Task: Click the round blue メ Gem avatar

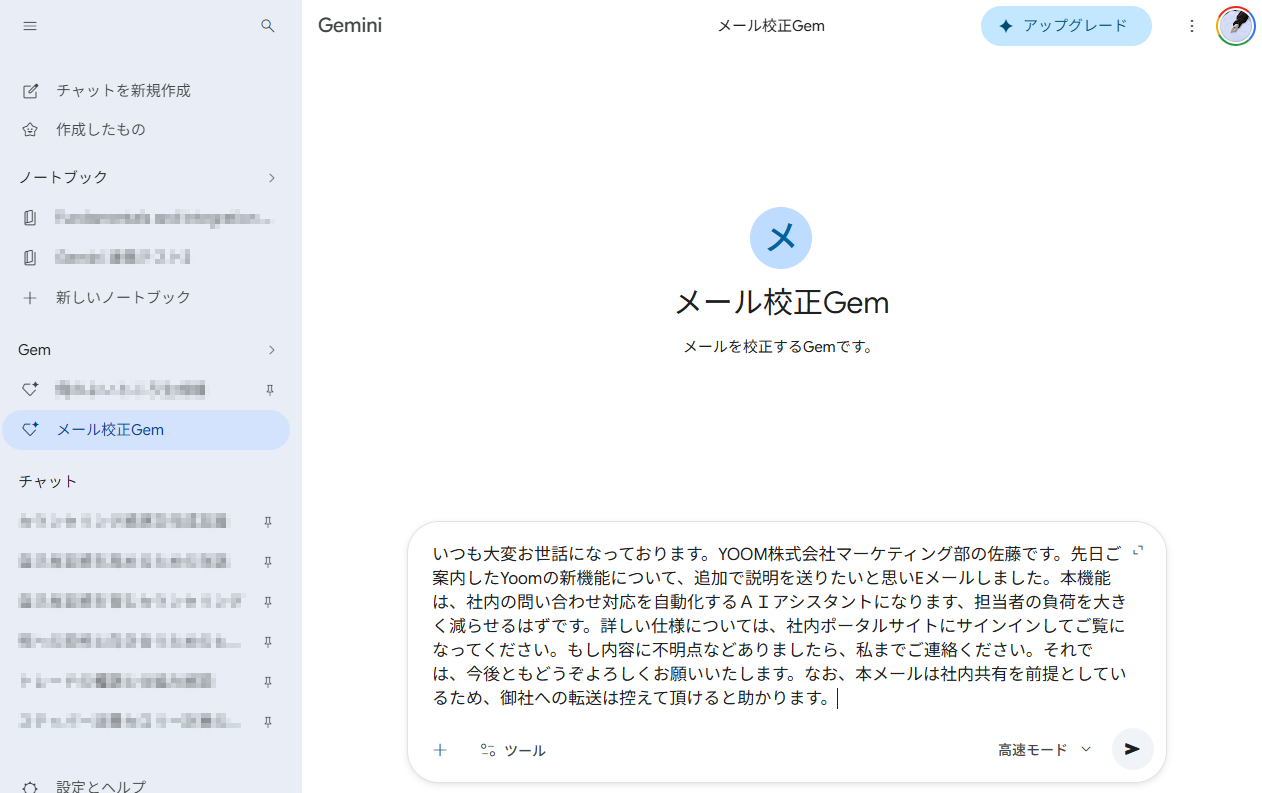Action: click(x=781, y=238)
